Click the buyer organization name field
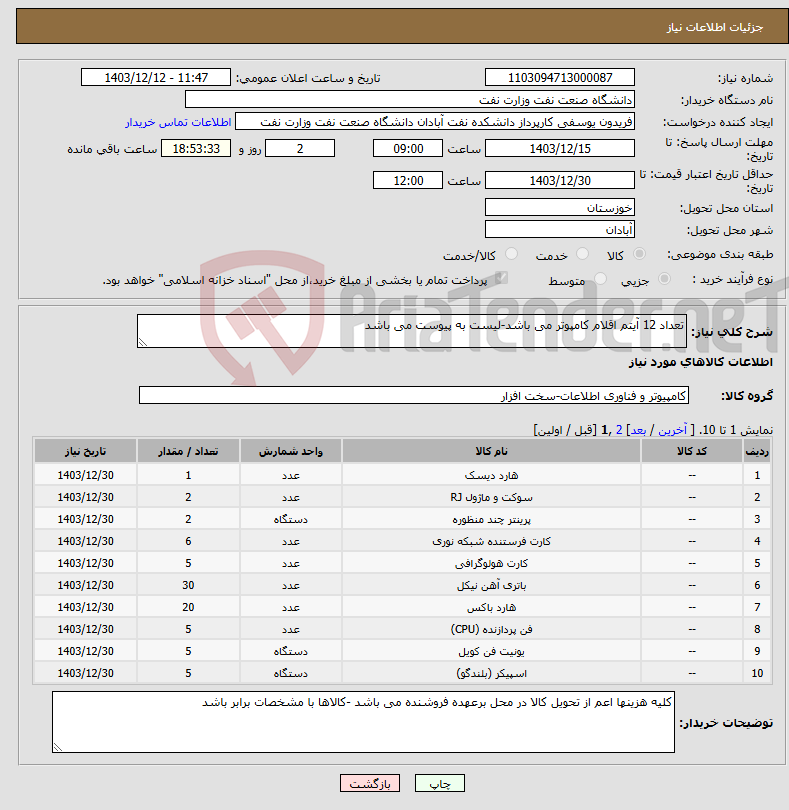Image resolution: width=789 pixels, height=810 pixels. click(410, 100)
